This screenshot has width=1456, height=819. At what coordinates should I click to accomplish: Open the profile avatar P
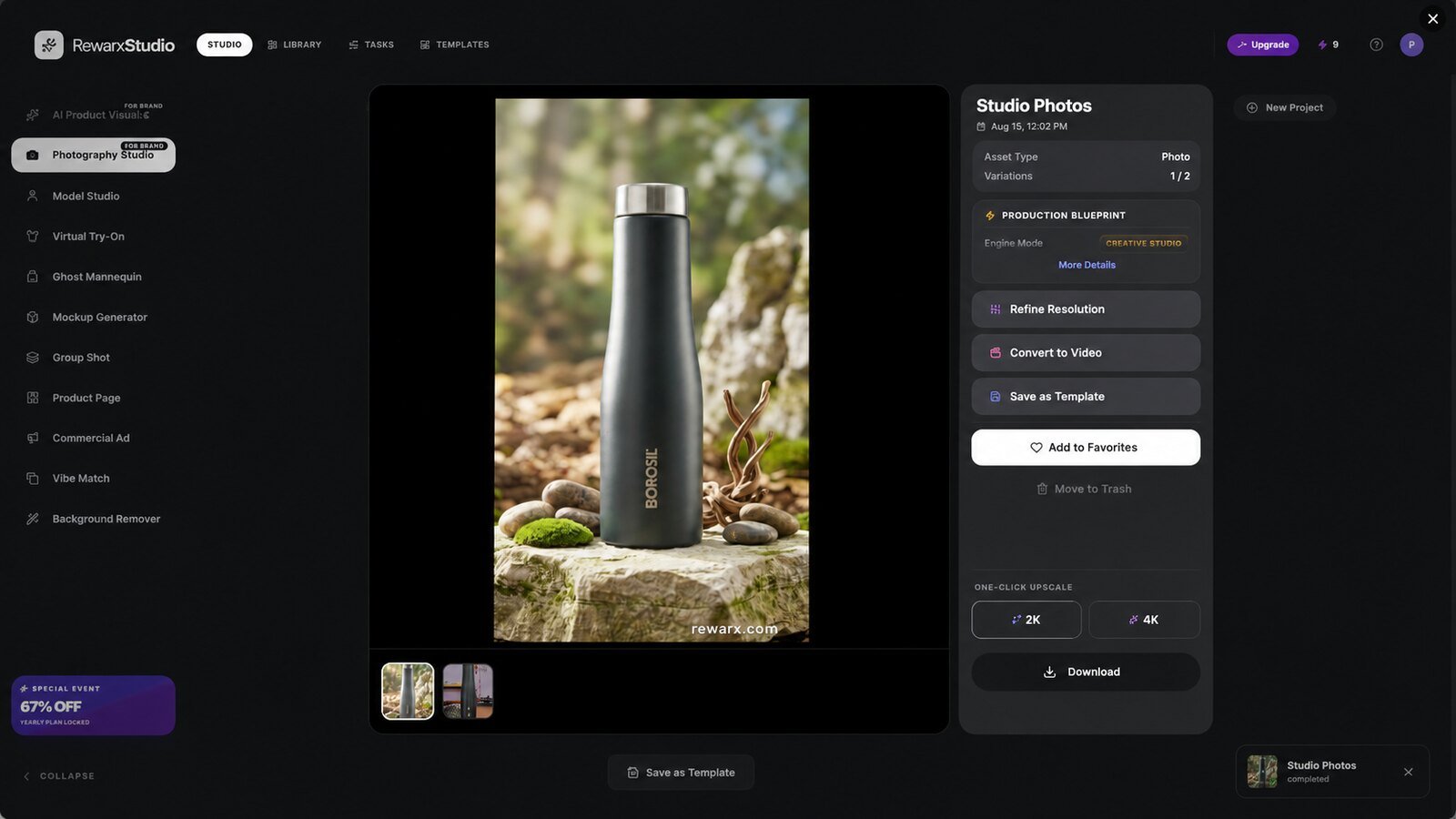1411,45
